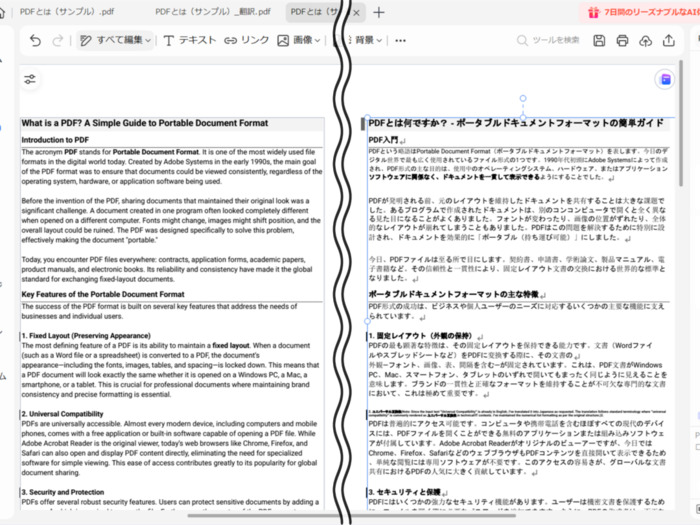This screenshot has height=525, width=700.
Task: Switch to PDFとは（サンプル）.pdf tab
Action: [67, 12]
